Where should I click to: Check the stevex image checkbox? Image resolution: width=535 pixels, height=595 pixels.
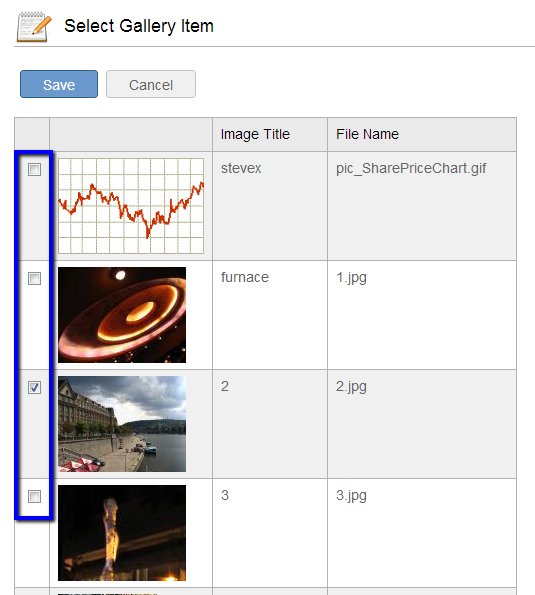pos(35,170)
